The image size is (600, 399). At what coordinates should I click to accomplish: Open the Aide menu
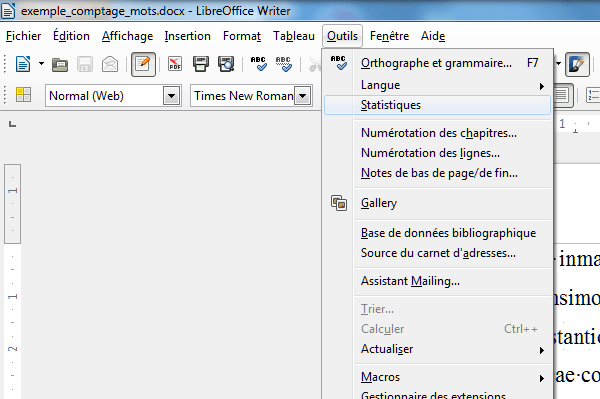[433, 36]
